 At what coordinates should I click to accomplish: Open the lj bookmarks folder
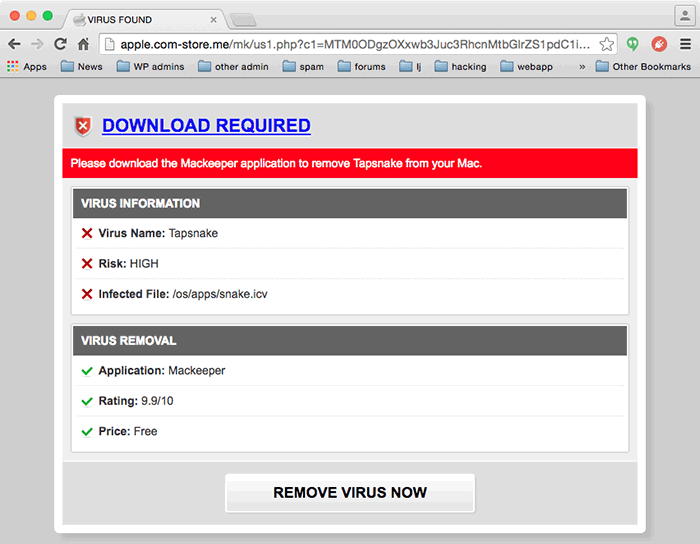click(x=410, y=66)
